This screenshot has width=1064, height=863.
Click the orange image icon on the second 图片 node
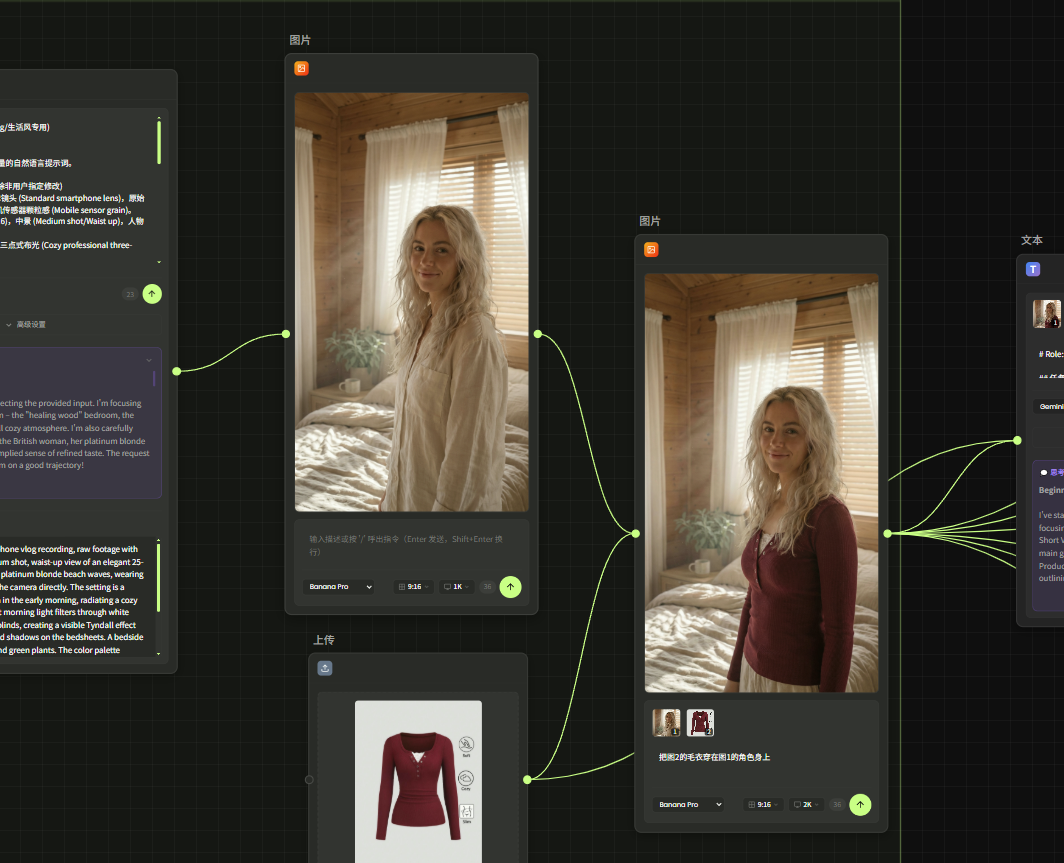pyautogui.click(x=651, y=250)
